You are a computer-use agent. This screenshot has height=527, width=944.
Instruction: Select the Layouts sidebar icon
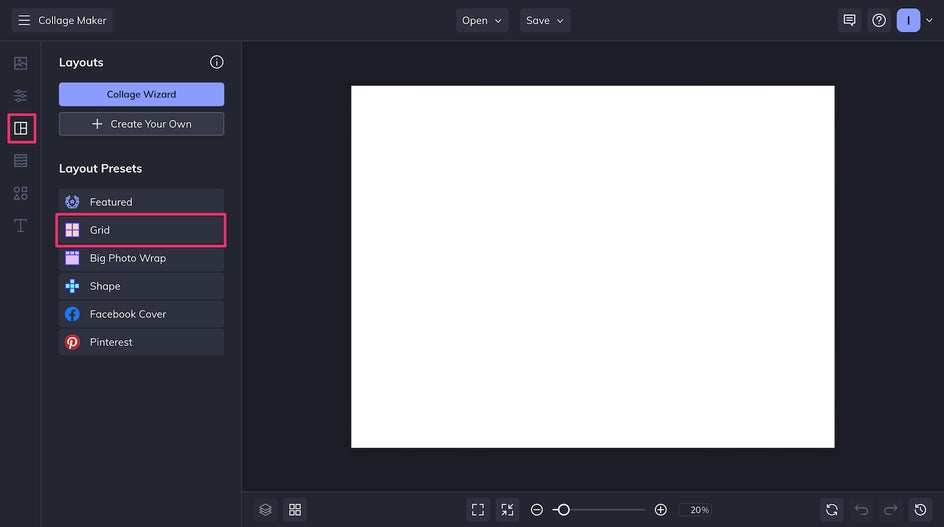21,128
